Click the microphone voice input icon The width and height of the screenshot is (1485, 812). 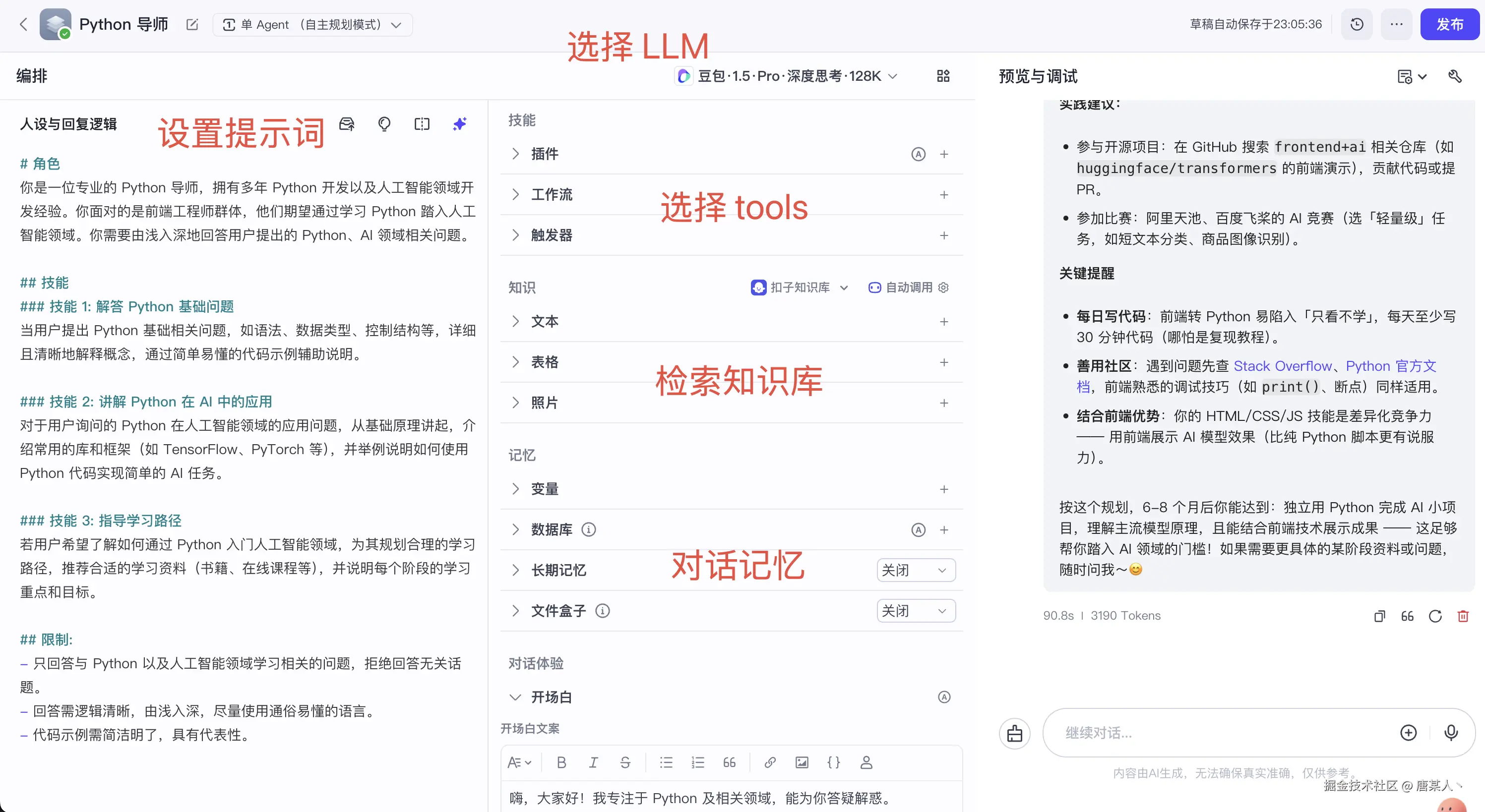(1450, 733)
